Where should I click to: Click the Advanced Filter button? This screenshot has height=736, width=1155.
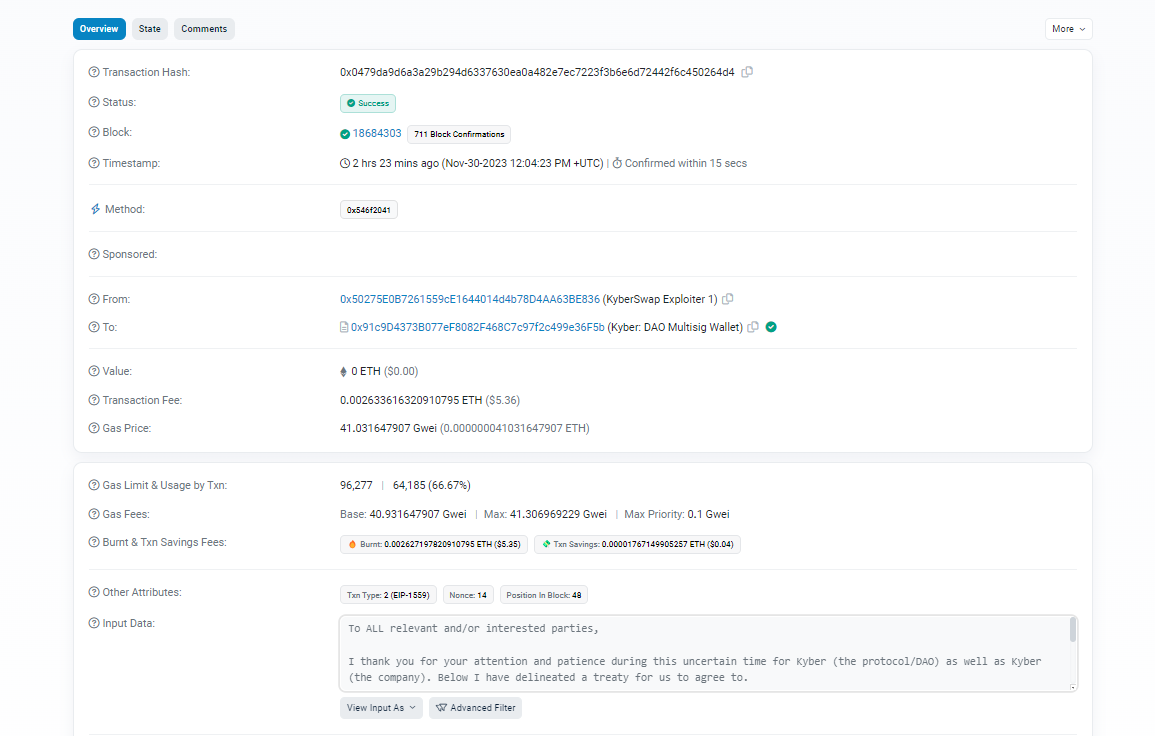475,708
